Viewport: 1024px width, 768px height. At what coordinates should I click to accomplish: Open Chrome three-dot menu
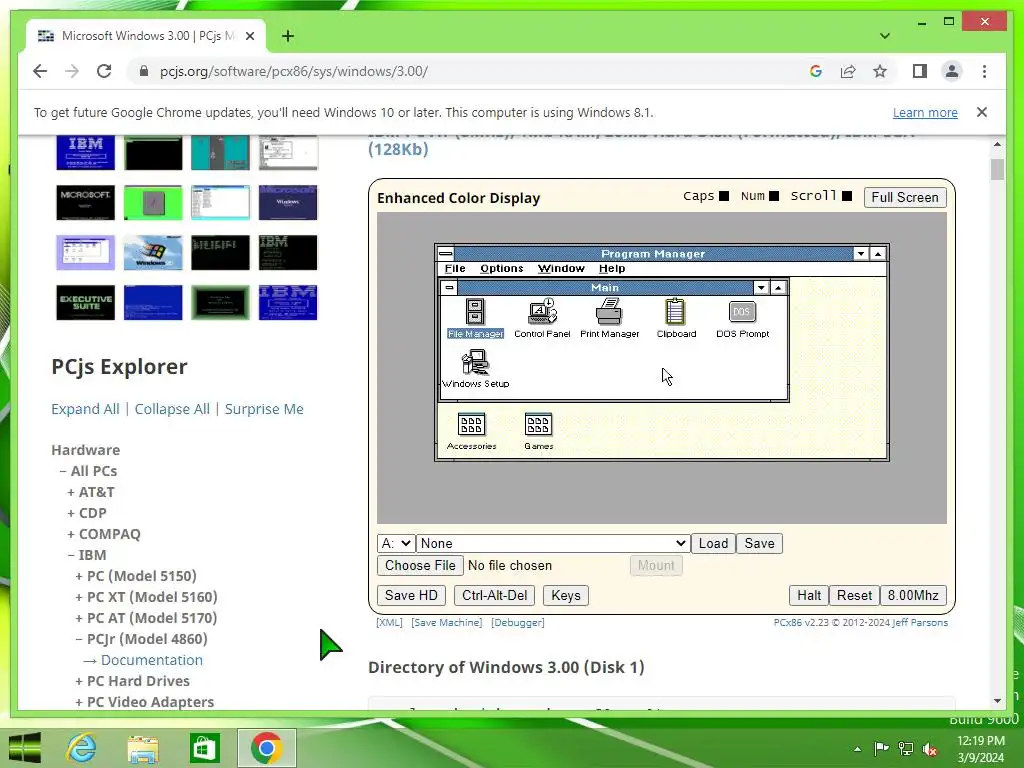click(984, 71)
